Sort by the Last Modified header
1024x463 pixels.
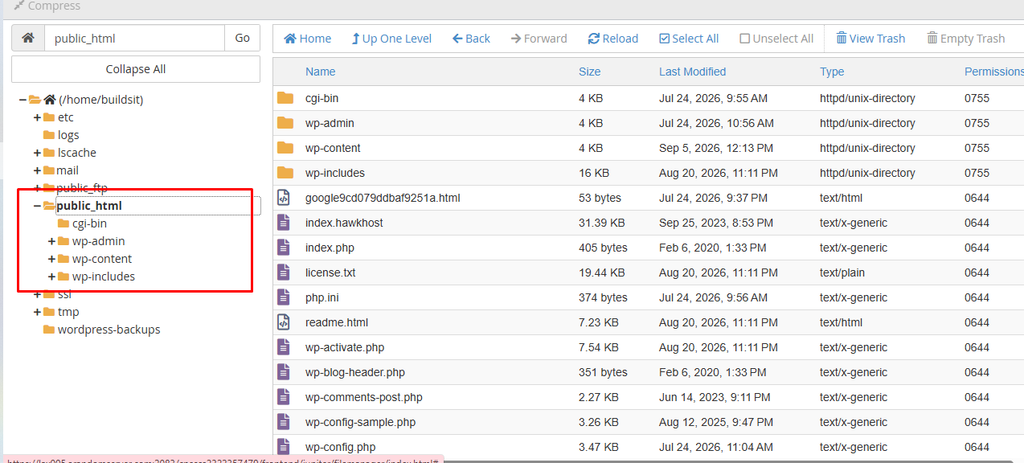[x=692, y=72]
